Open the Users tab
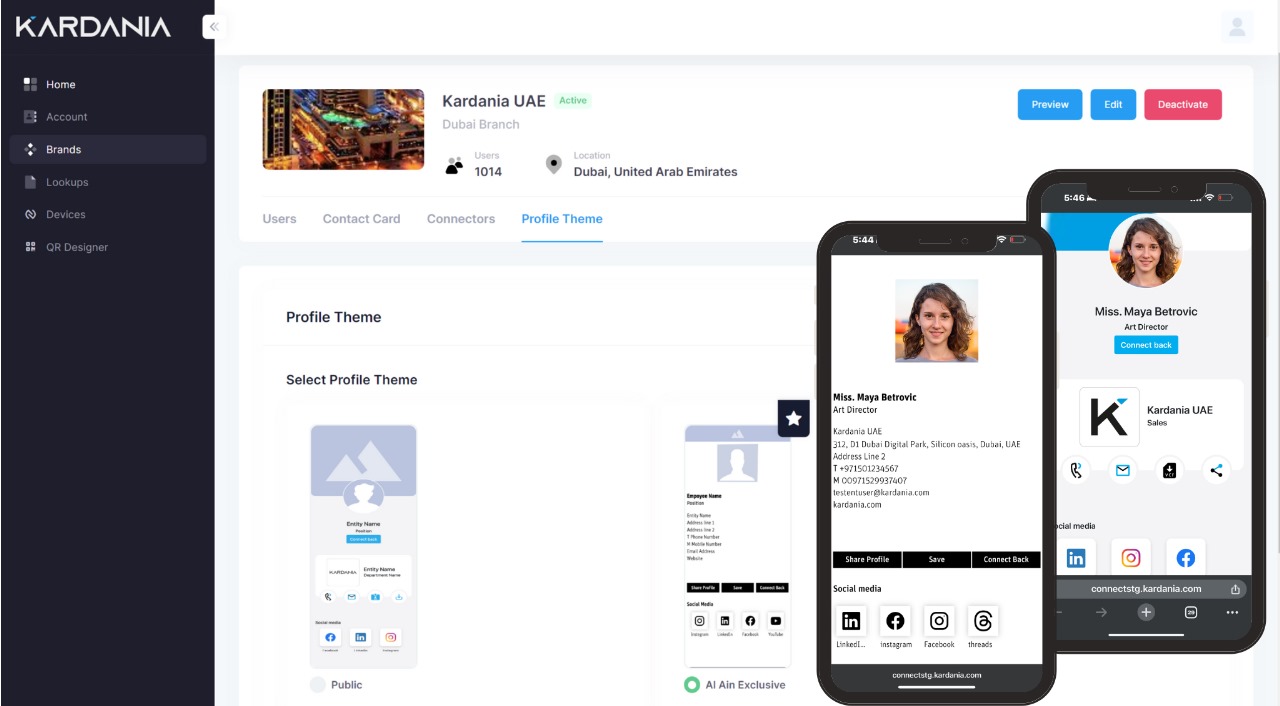The height and width of the screenshot is (706, 1280). coord(279,219)
